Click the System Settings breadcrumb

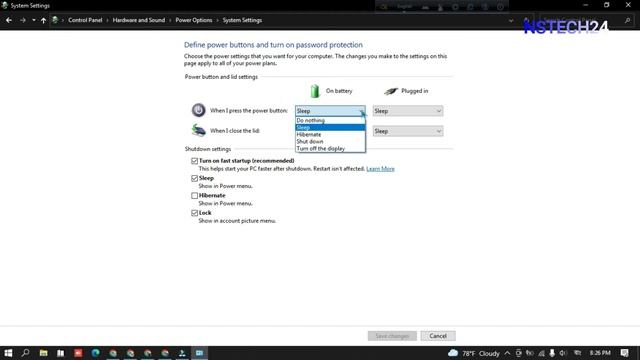242,20
